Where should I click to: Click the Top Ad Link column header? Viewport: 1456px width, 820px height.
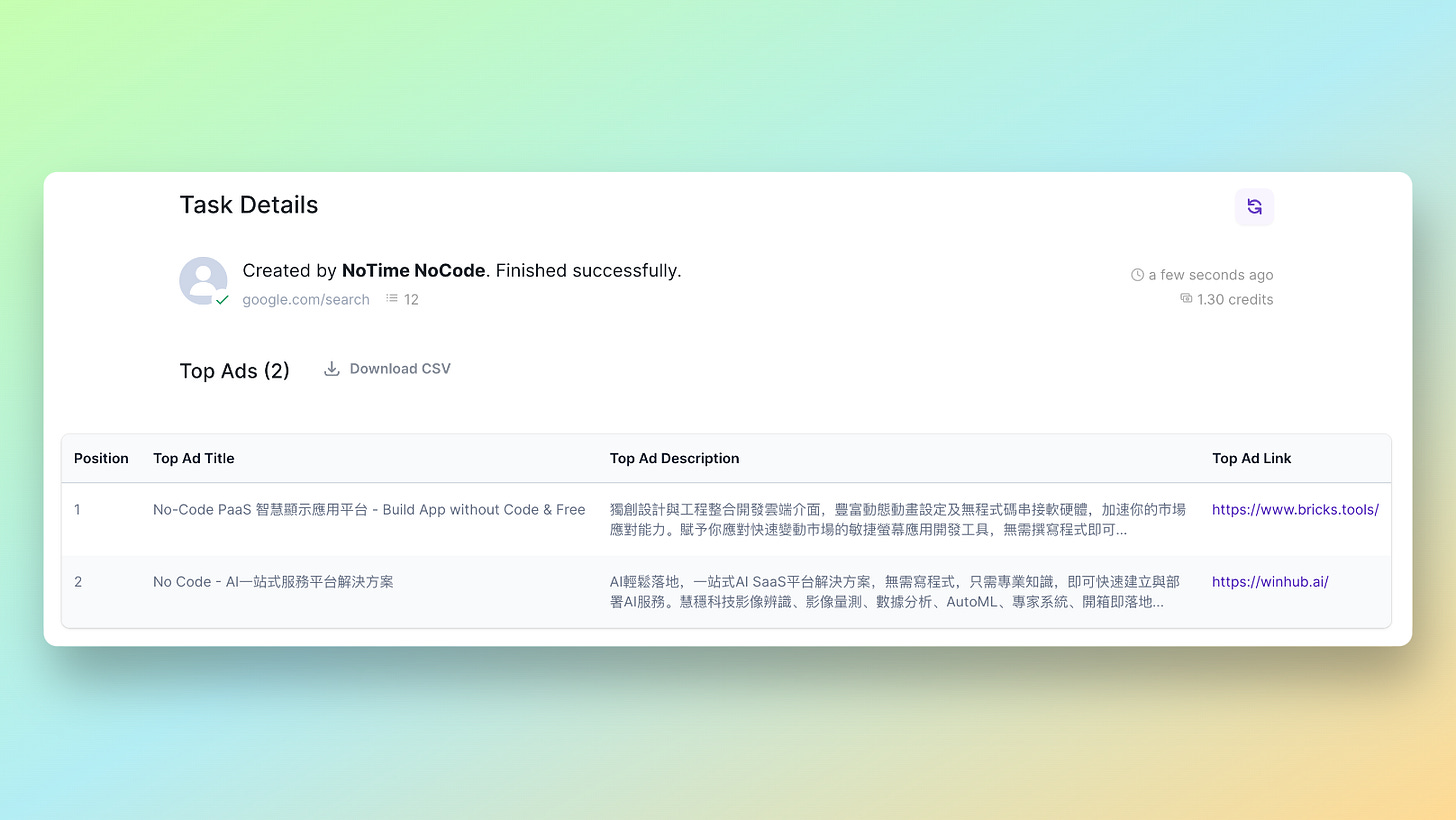tap(1251, 458)
